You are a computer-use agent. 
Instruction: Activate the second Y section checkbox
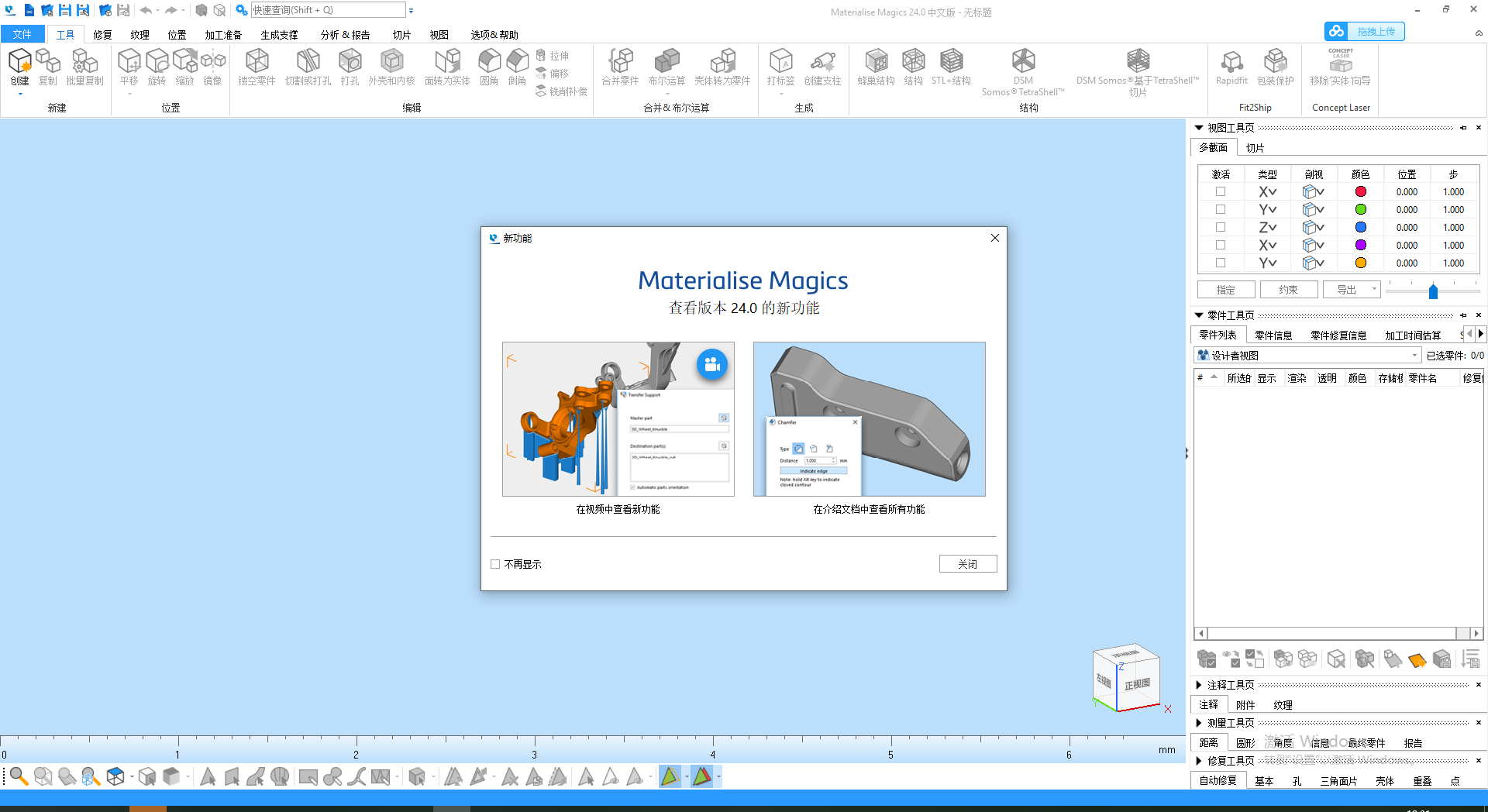coord(1221,263)
